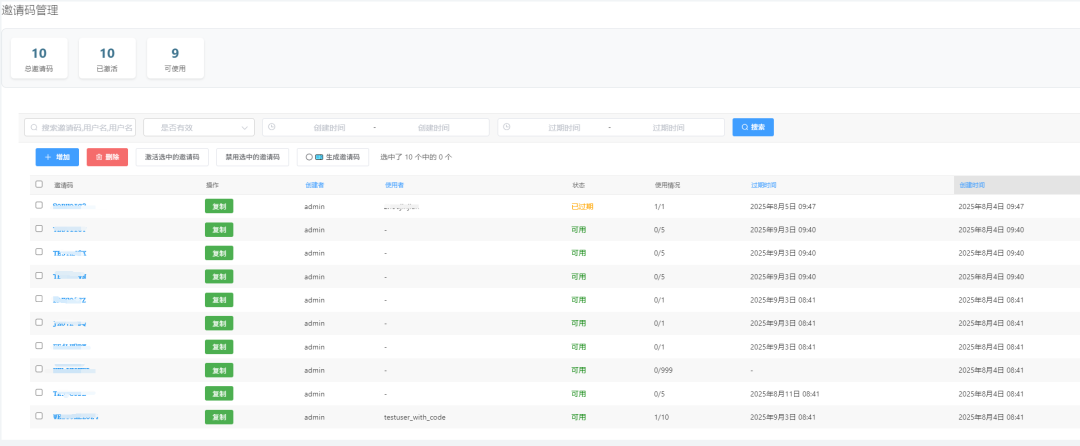
Task: Click the 禁用选中的邀请码 button
Action: [x=253, y=157]
